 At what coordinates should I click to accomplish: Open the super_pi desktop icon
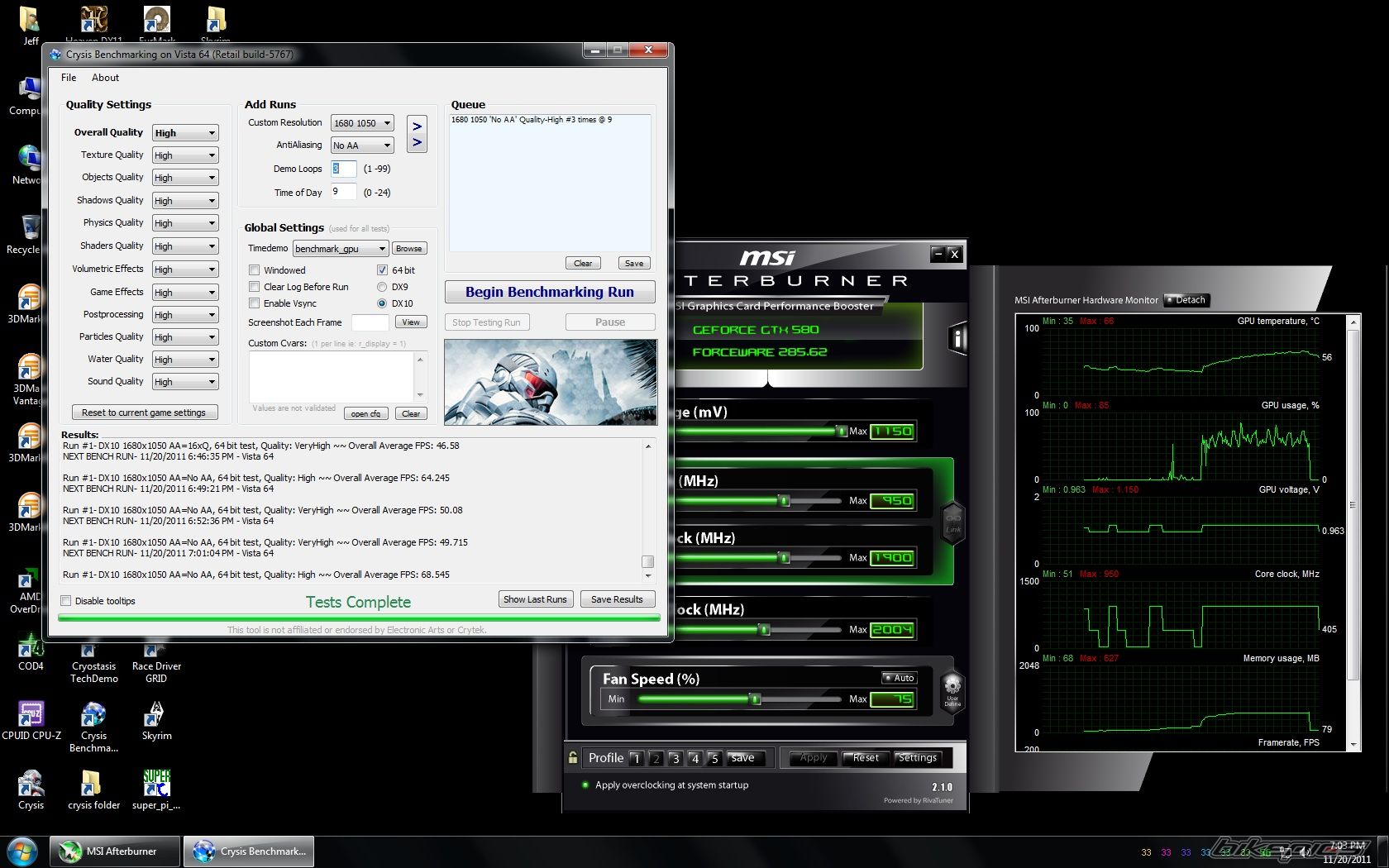click(156, 789)
